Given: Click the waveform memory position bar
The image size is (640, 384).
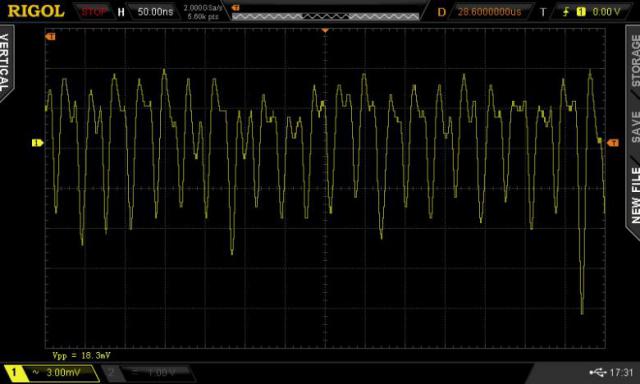Looking at the screenshot, I should point(325,16).
